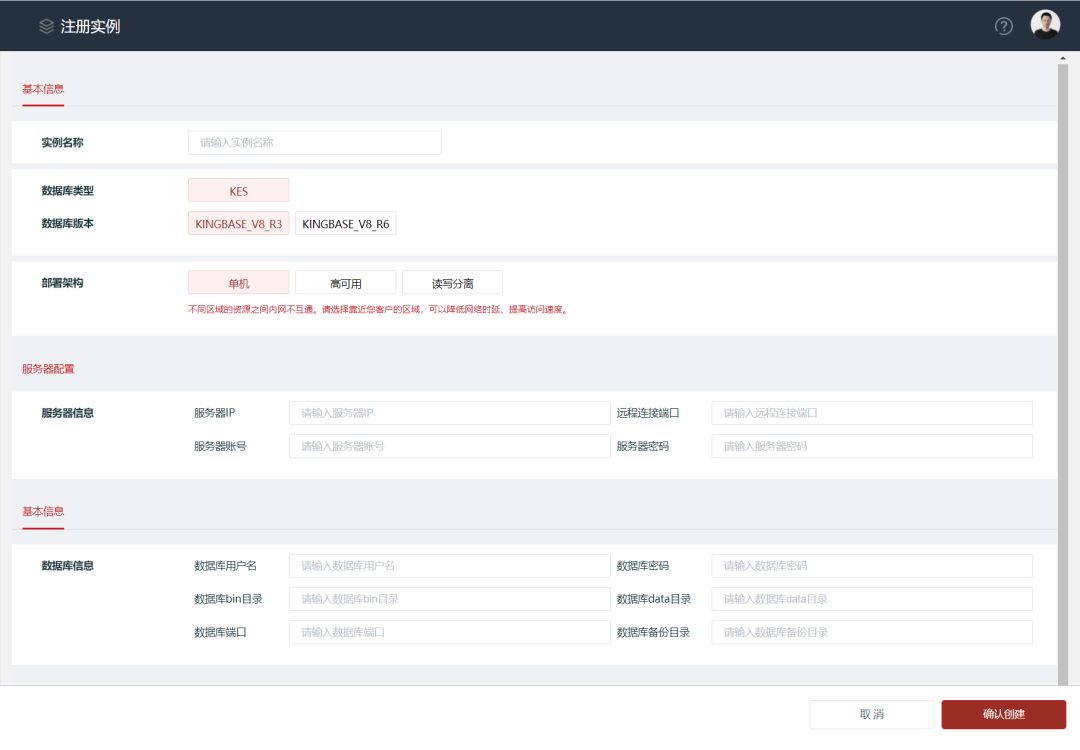The image size is (1080, 750).
Task: Click the scrollbar up arrow
Action: [x=1063, y=59]
